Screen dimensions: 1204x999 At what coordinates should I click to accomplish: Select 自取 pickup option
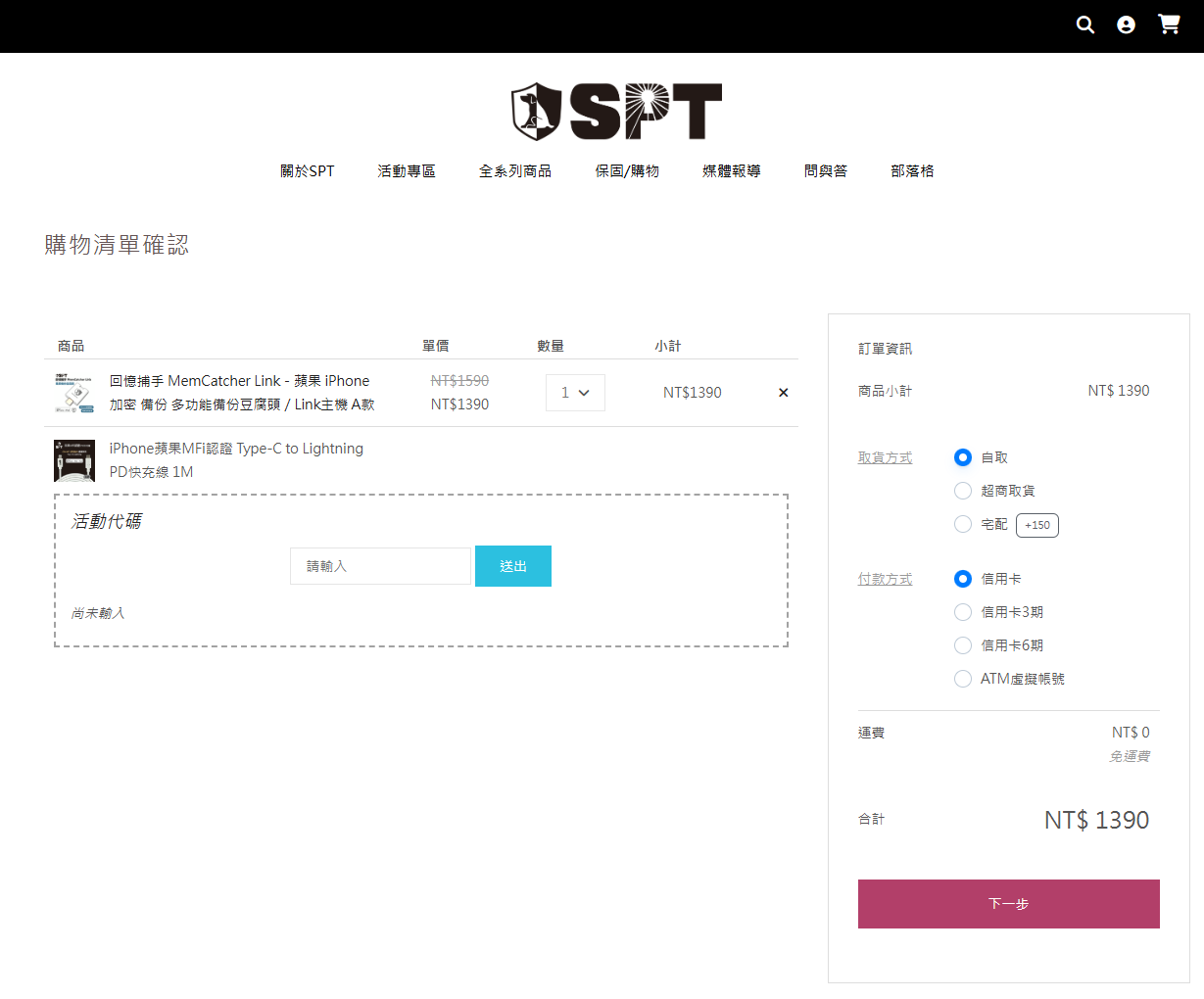963,457
